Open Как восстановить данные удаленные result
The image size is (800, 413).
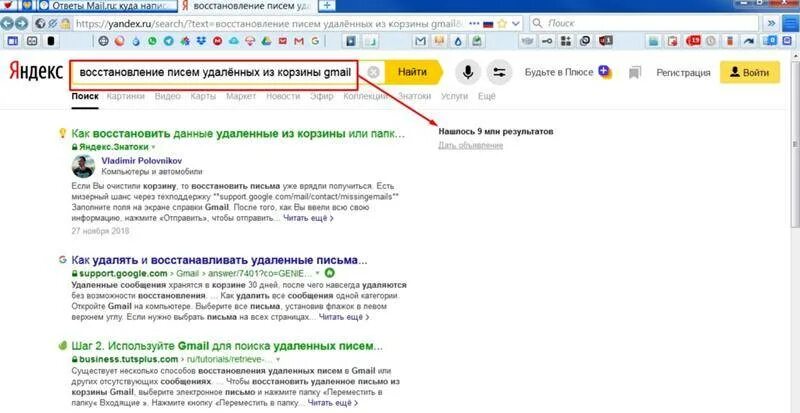coord(238,134)
